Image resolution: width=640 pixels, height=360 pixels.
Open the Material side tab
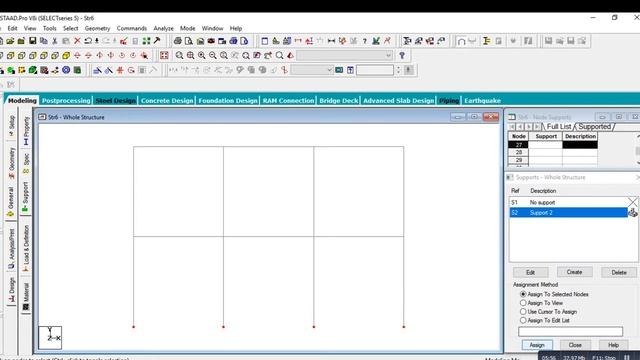(26, 297)
